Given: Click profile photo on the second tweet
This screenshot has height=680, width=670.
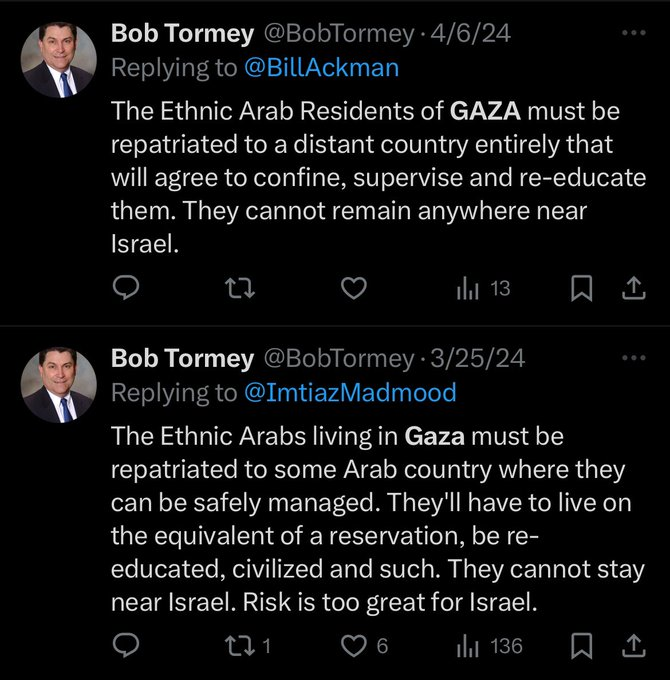Looking at the screenshot, I should [59, 385].
